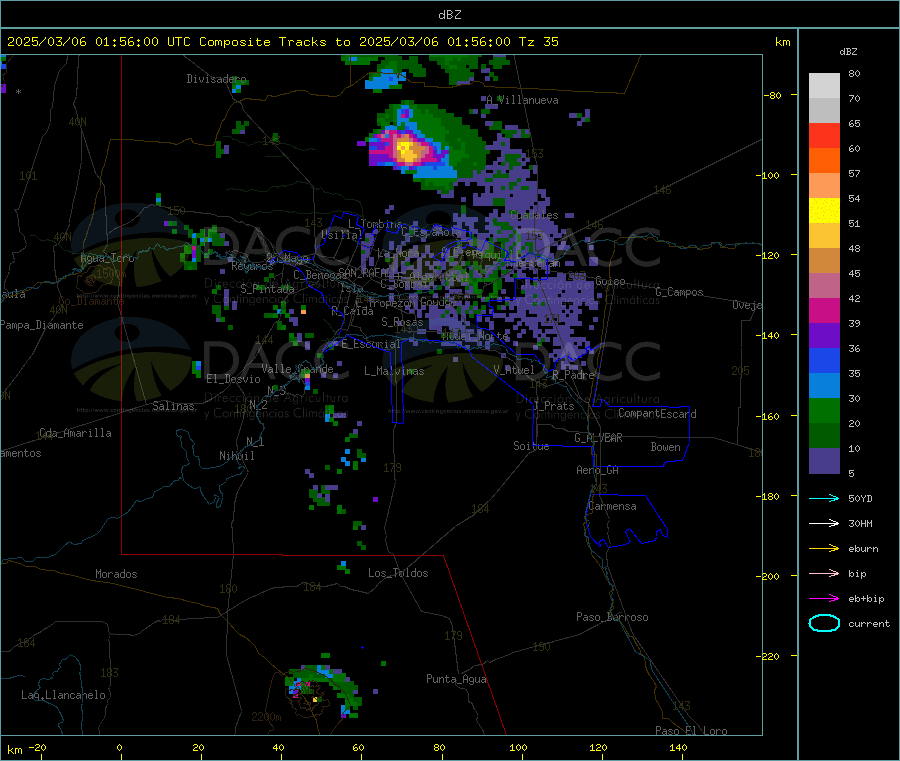Click the V_Atuel location label

[x=513, y=370]
